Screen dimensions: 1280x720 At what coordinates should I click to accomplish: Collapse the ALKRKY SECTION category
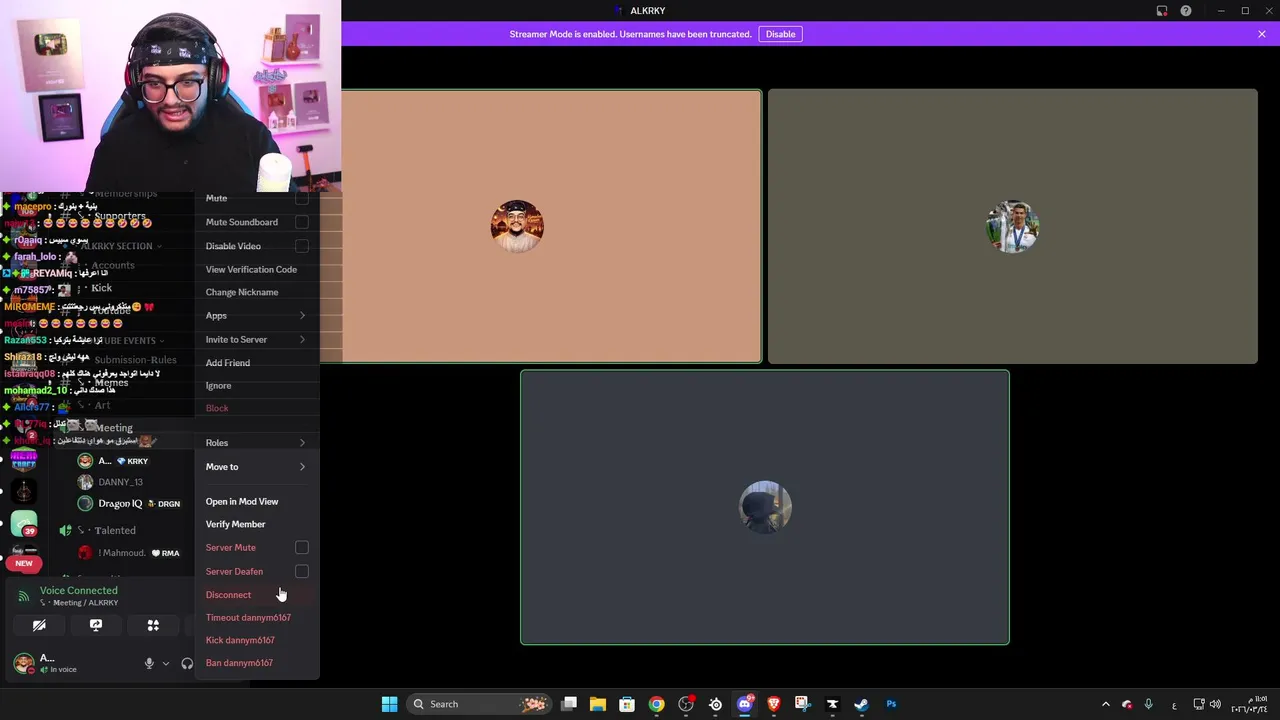coord(117,246)
